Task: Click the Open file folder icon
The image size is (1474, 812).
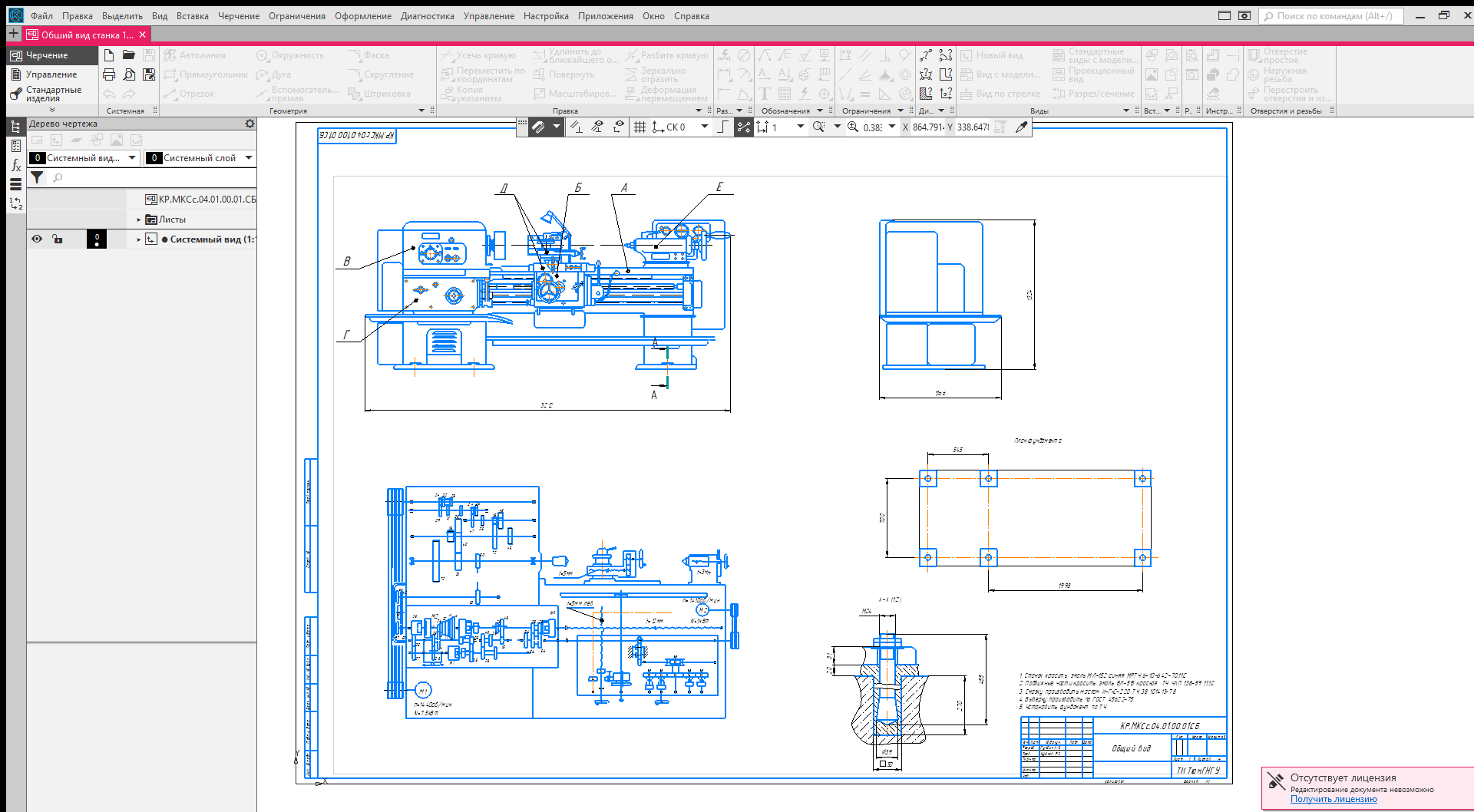Action: point(129,55)
